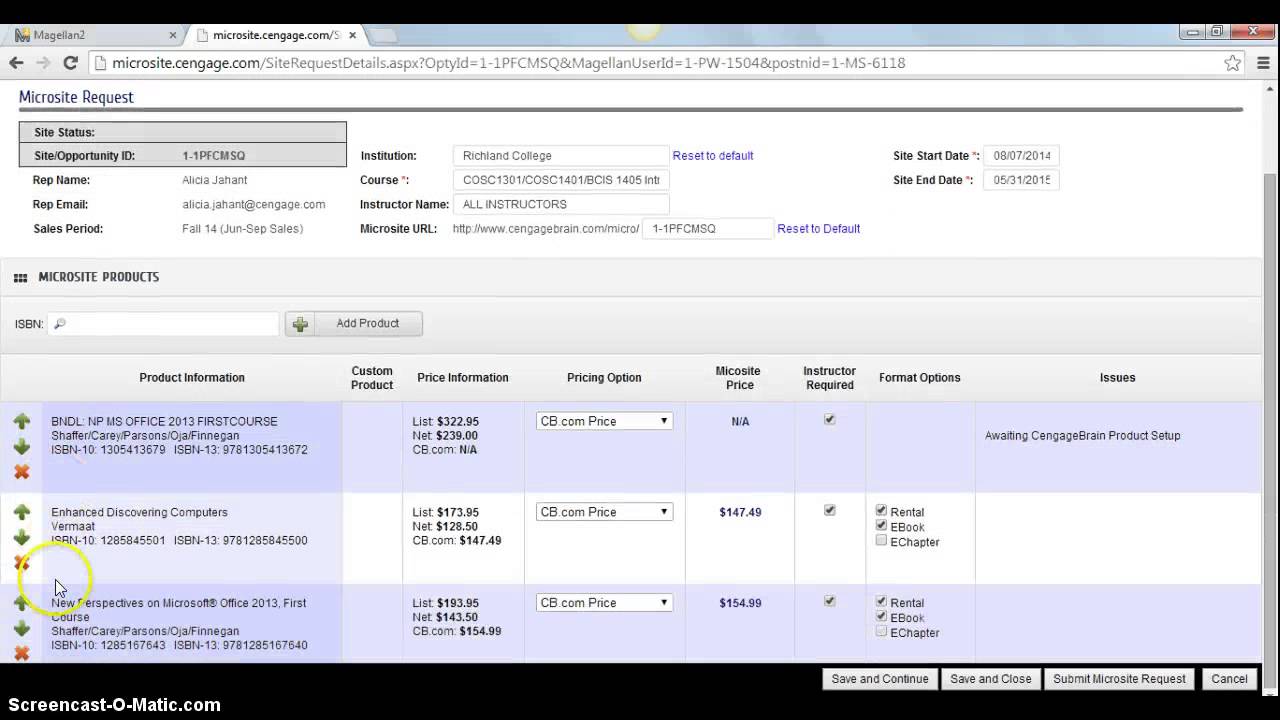Image resolution: width=1280 pixels, height=720 pixels.
Task: Focus the ISBN search field
Action: (163, 324)
